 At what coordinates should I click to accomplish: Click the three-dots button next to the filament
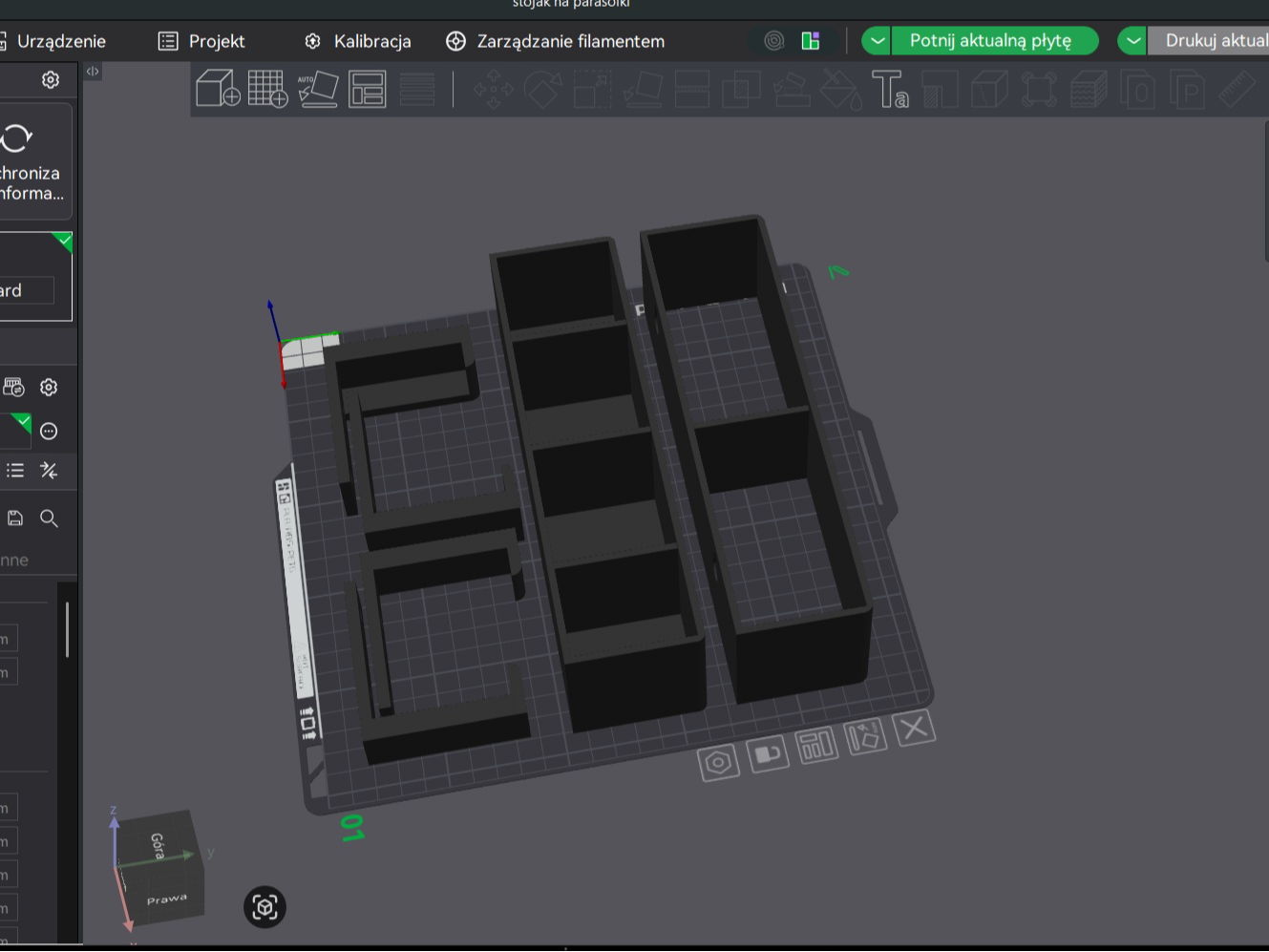click(x=49, y=432)
